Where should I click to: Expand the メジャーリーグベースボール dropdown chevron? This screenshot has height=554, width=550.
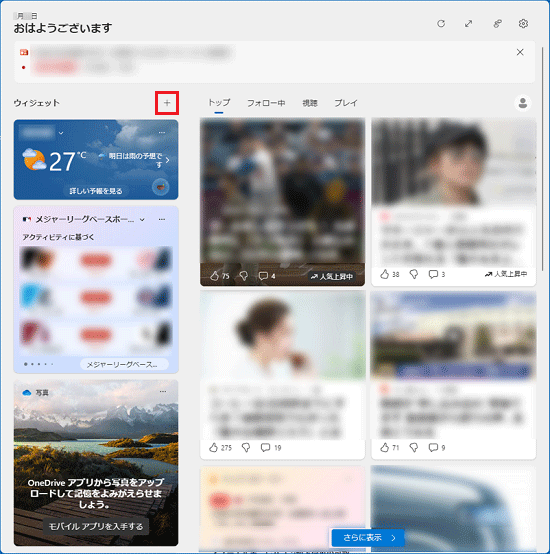[x=142, y=219]
